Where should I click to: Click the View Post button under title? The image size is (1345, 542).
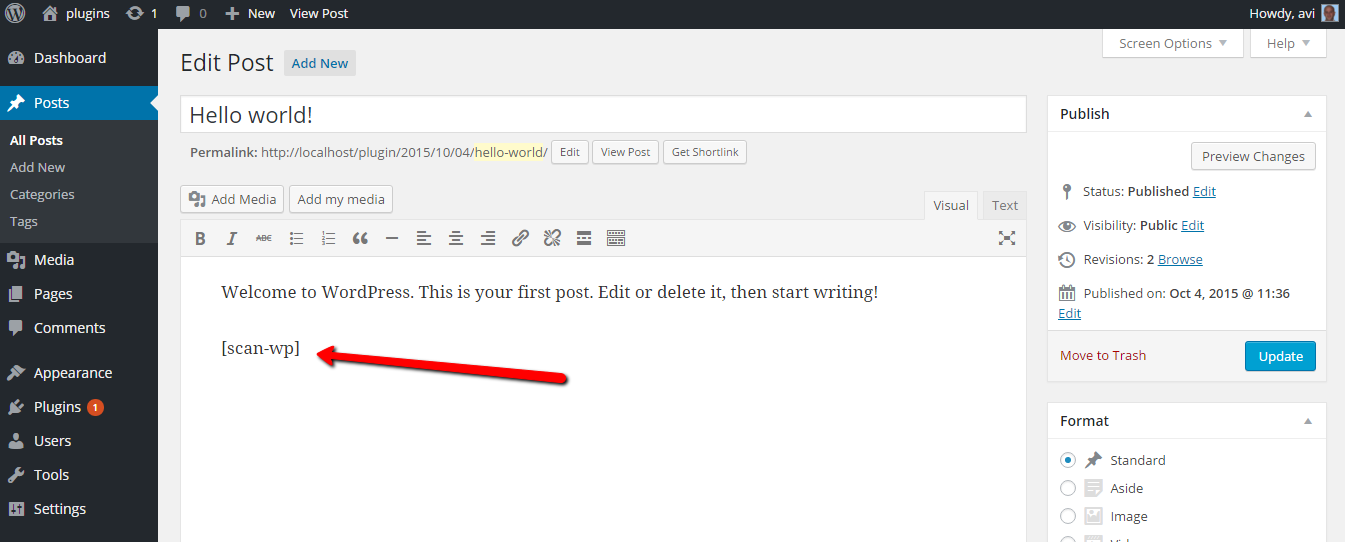[626, 153]
